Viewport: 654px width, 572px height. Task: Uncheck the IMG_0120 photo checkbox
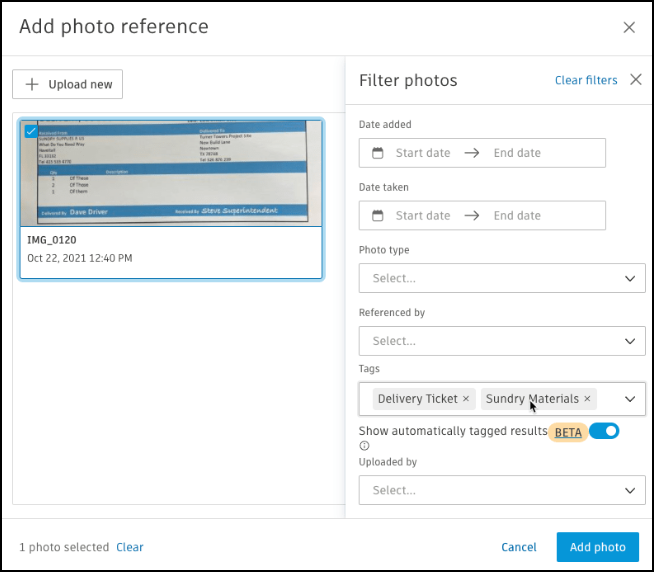(30, 131)
